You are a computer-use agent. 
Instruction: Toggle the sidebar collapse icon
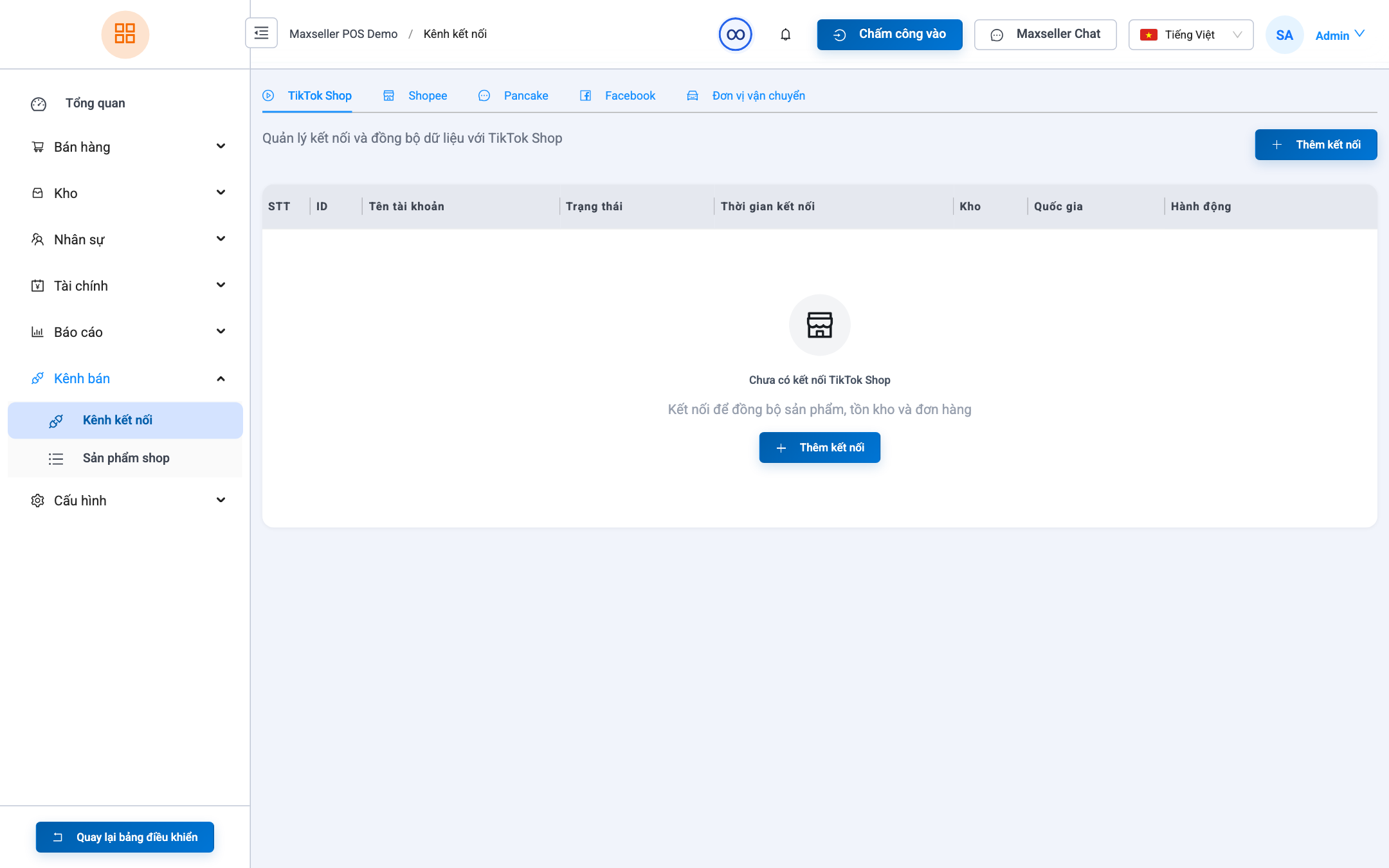click(x=261, y=33)
